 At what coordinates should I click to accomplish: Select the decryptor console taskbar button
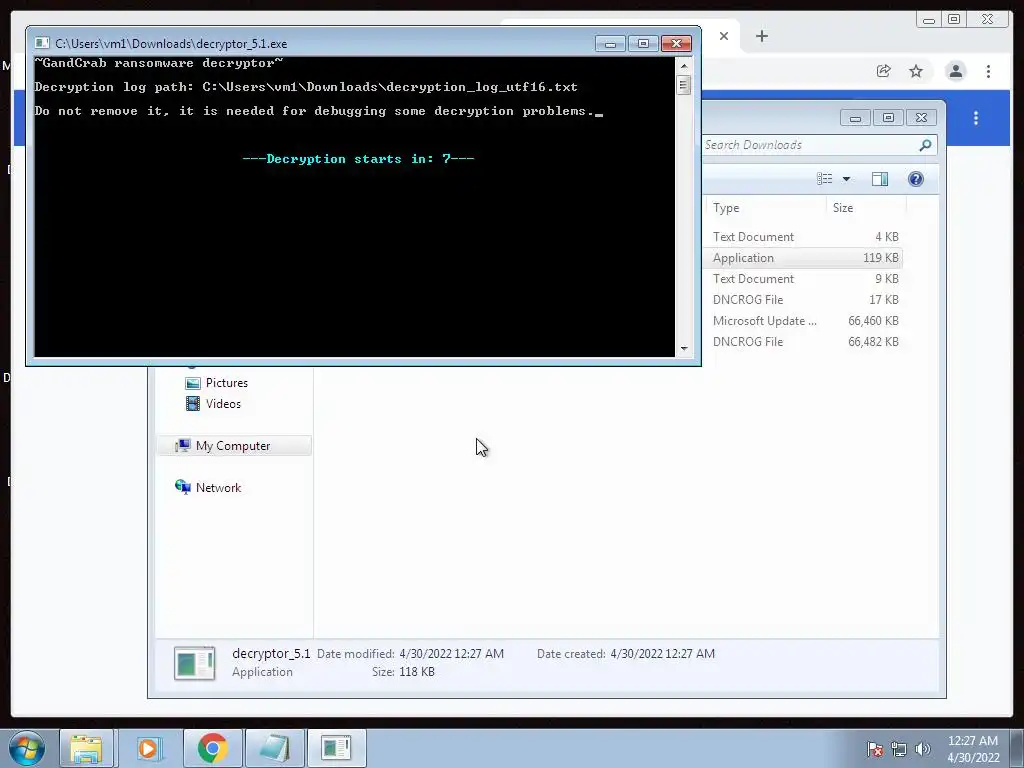[x=336, y=748]
